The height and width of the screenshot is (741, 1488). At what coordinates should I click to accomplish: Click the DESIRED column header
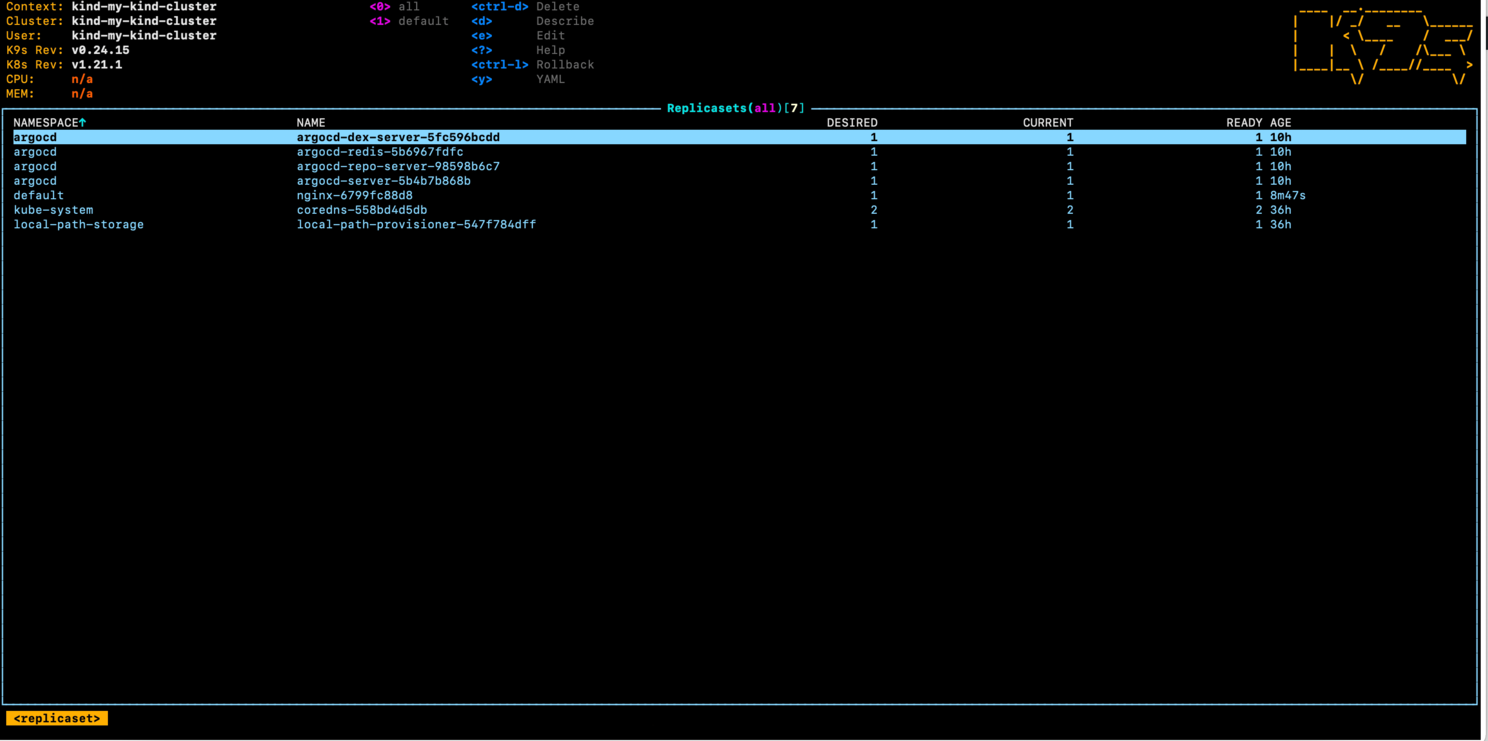(x=852, y=122)
